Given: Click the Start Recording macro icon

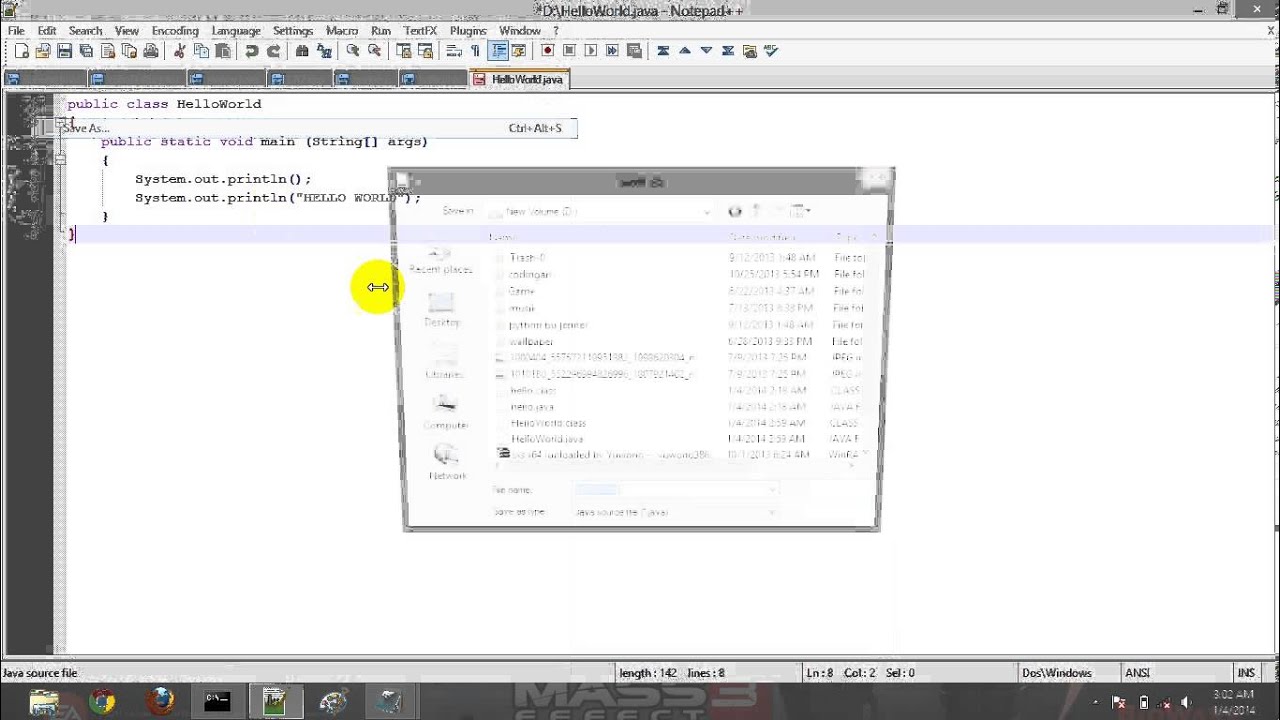Looking at the screenshot, I should tap(547, 51).
